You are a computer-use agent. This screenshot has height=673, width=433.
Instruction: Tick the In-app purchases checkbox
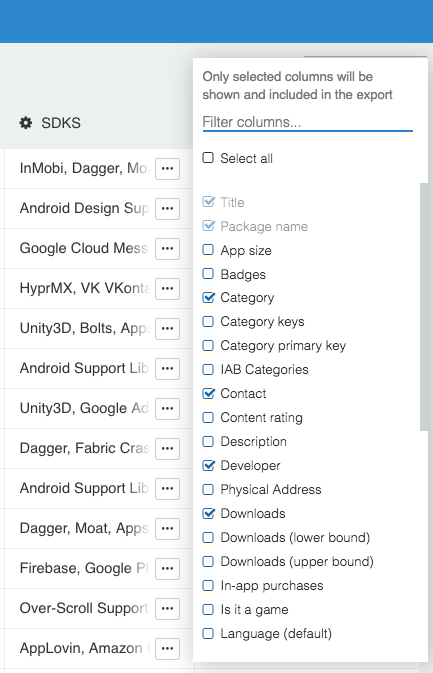(208, 585)
